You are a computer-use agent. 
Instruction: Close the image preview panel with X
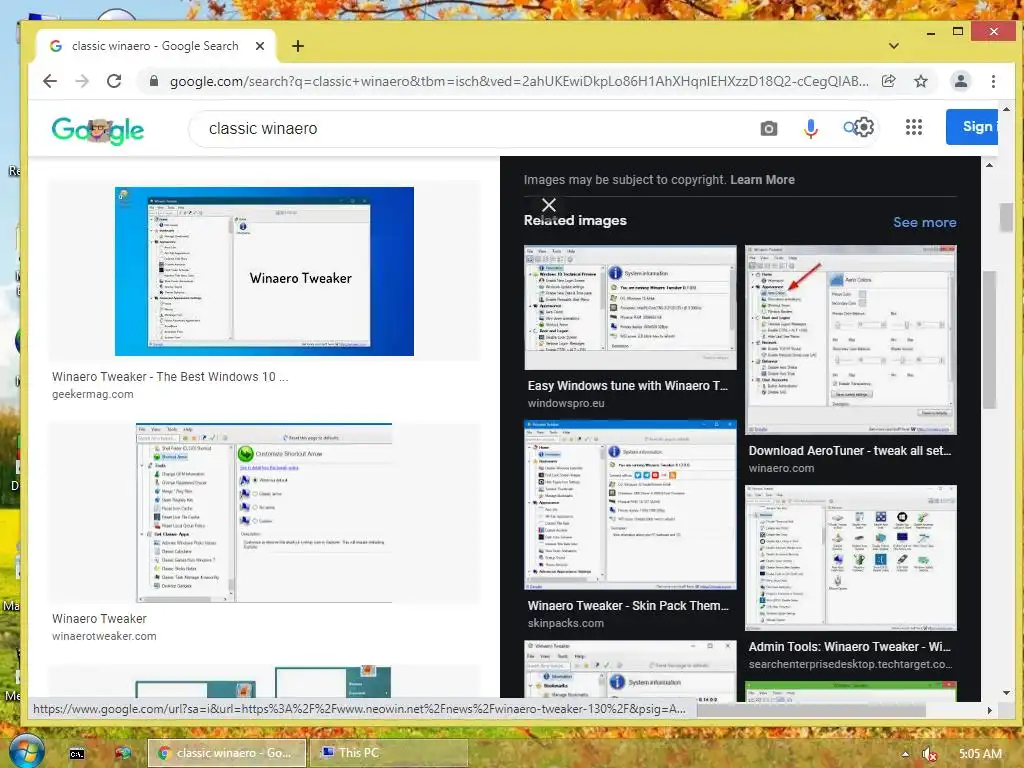coord(549,205)
